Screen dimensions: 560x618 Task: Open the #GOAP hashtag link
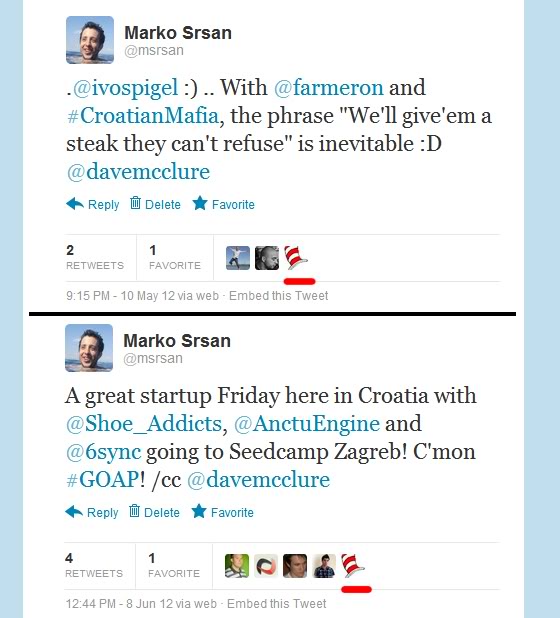point(102,480)
